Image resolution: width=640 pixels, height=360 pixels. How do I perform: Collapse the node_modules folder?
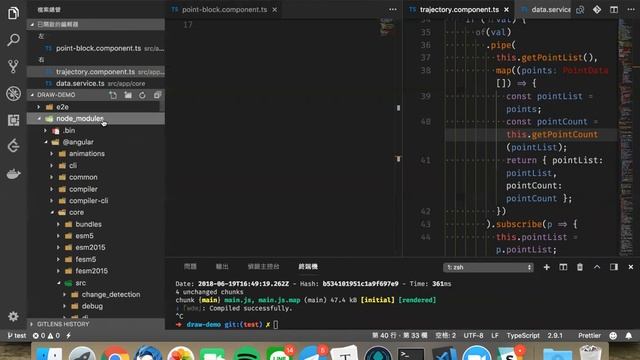(39, 119)
